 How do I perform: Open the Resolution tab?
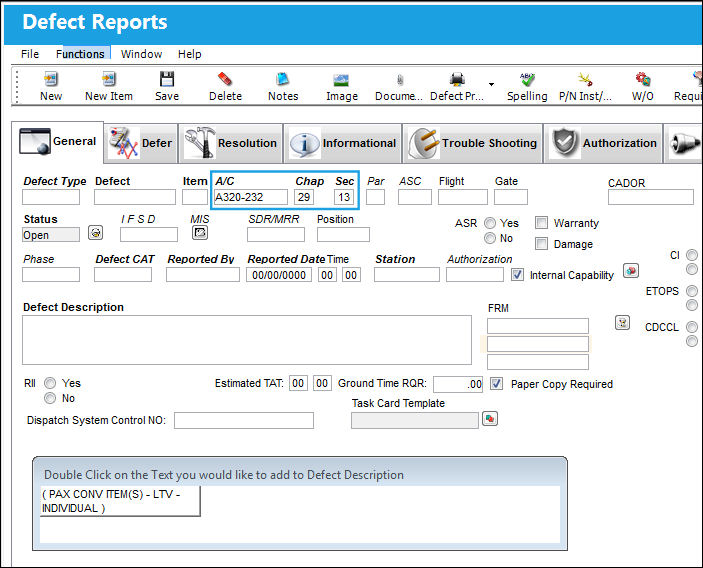pos(231,143)
